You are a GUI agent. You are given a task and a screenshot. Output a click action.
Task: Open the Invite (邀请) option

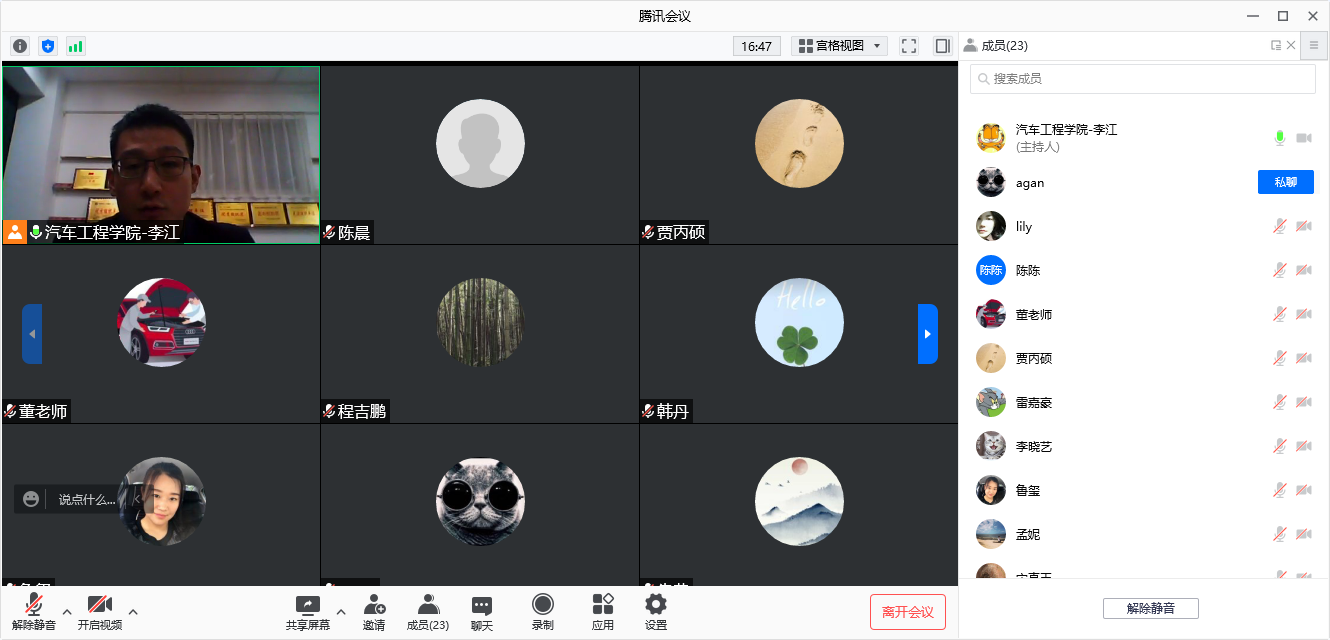[374, 612]
